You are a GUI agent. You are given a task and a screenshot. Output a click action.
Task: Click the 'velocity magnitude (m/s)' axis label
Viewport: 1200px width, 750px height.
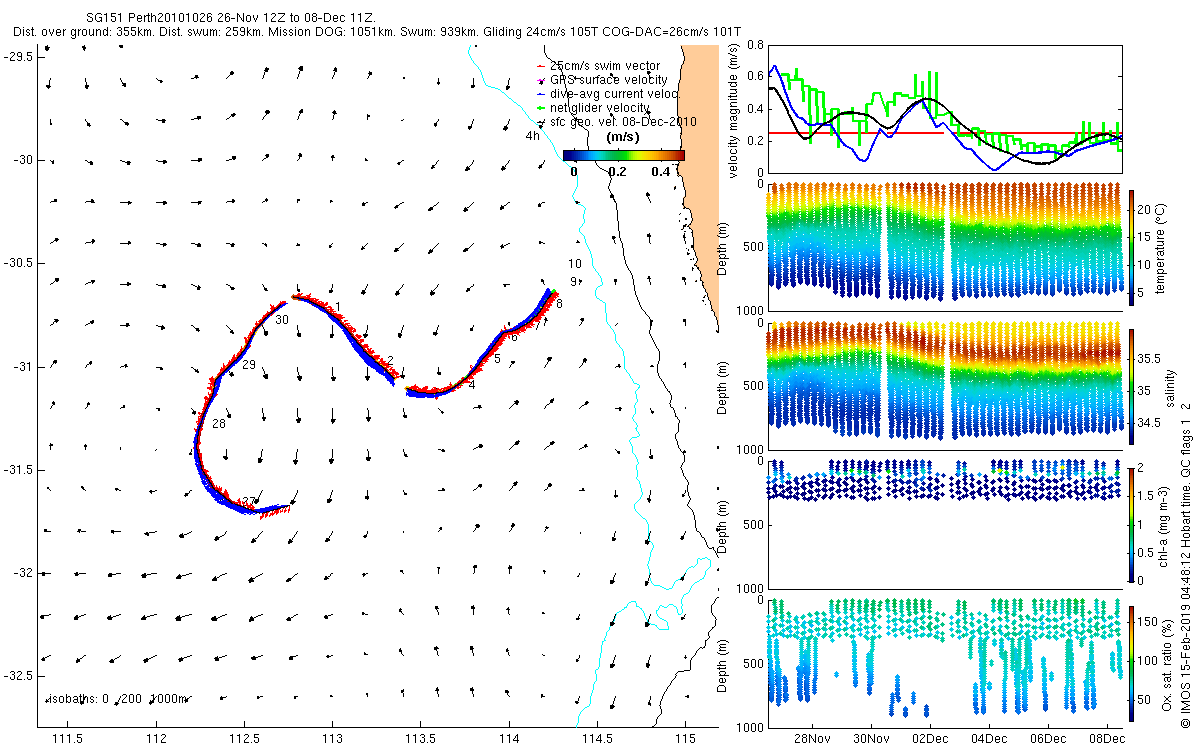point(734,110)
